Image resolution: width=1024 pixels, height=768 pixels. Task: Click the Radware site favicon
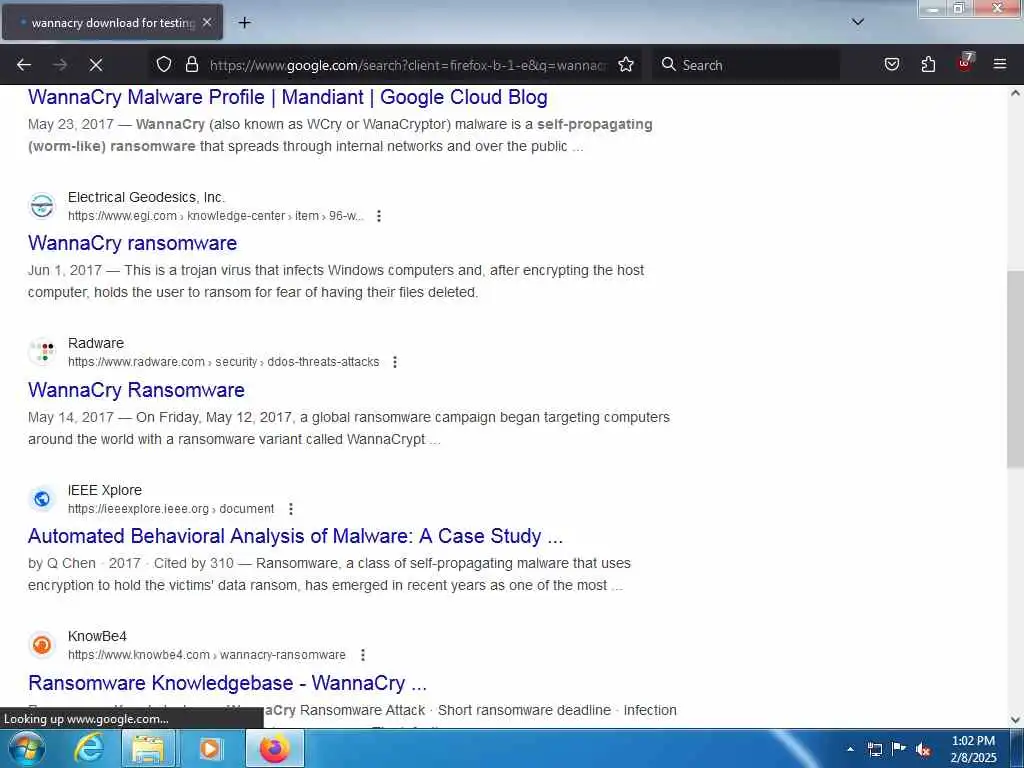coord(42,352)
